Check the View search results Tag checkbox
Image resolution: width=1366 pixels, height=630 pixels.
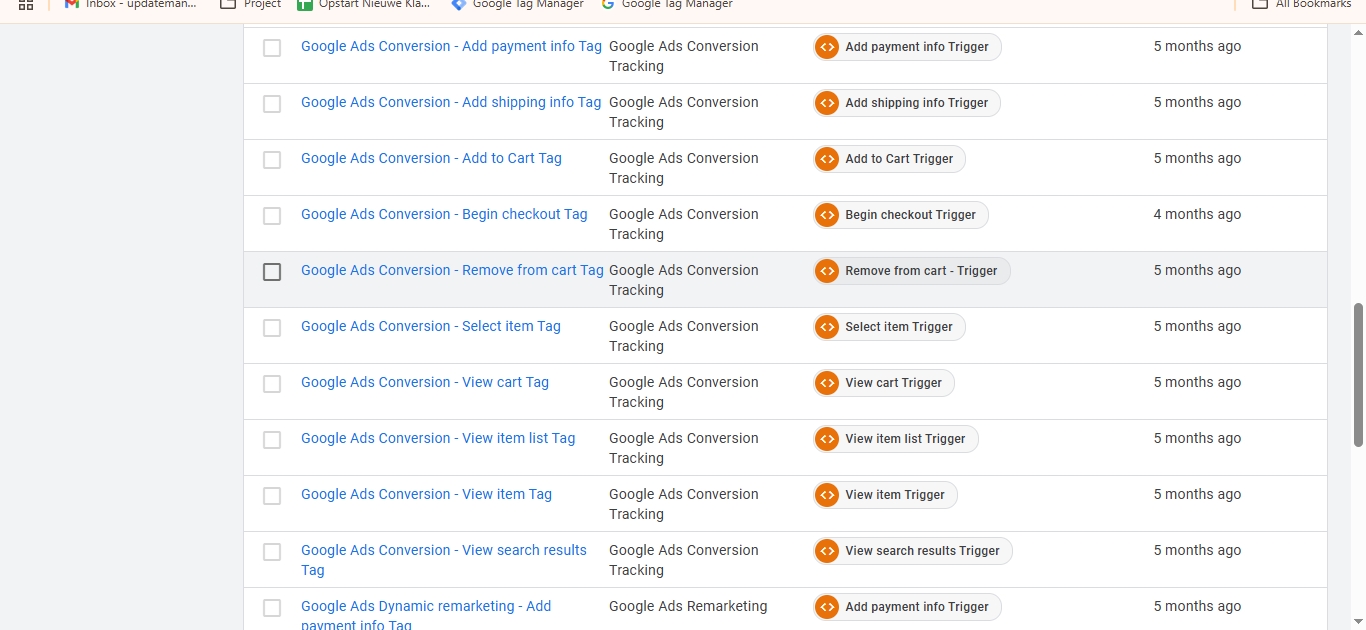click(272, 552)
